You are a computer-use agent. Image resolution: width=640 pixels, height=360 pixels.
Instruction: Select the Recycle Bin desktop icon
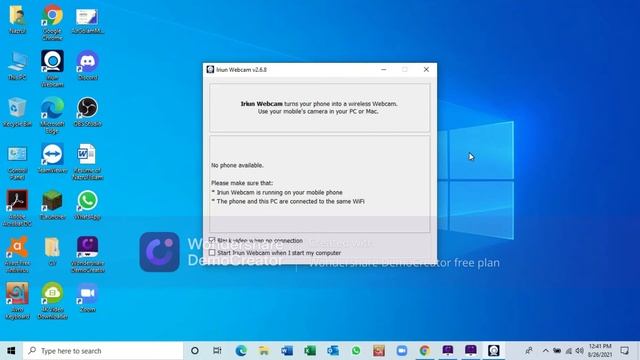coord(17,112)
